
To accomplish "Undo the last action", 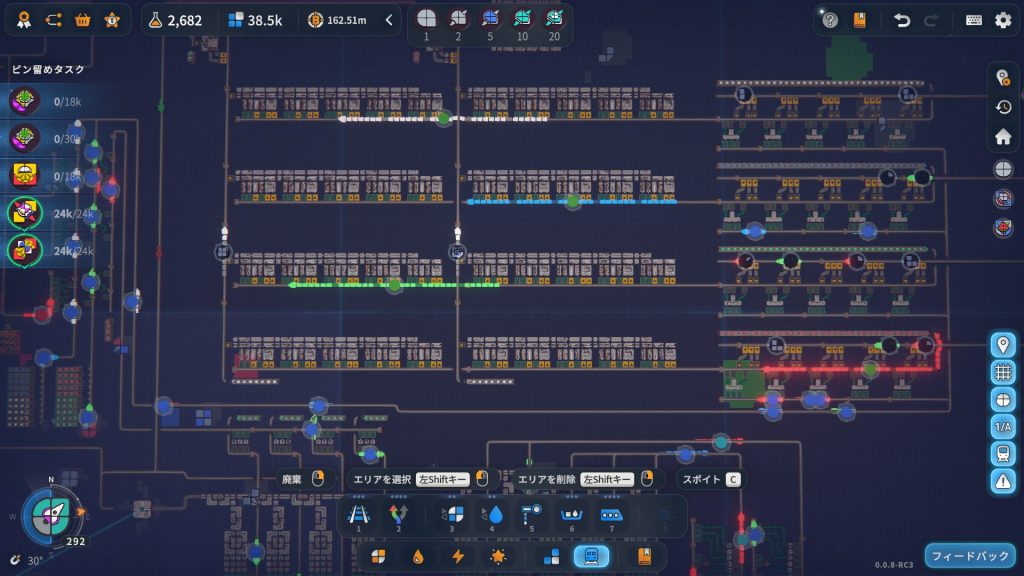I will (902, 20).
